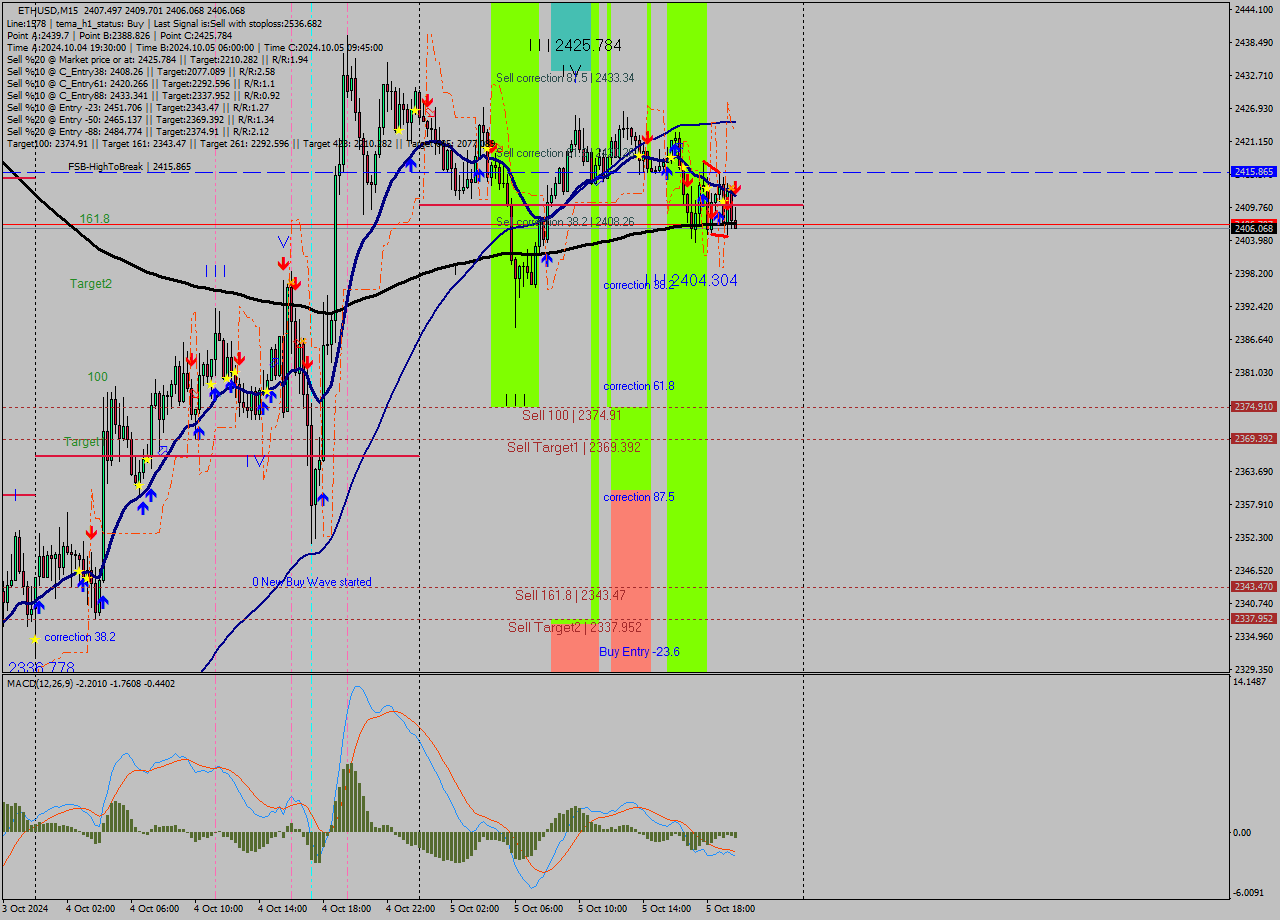Click the 2343.470 price axis tag
1280x920 pixels.
[x=1253, y=586]
